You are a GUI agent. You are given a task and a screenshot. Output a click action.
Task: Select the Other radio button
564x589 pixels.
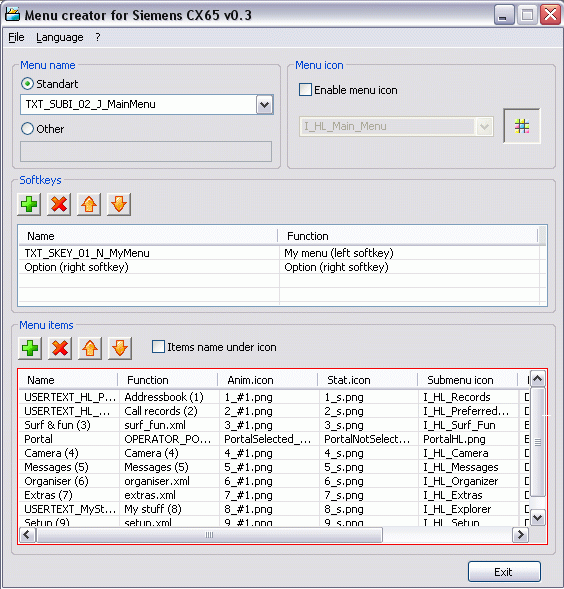coord(27,129)
